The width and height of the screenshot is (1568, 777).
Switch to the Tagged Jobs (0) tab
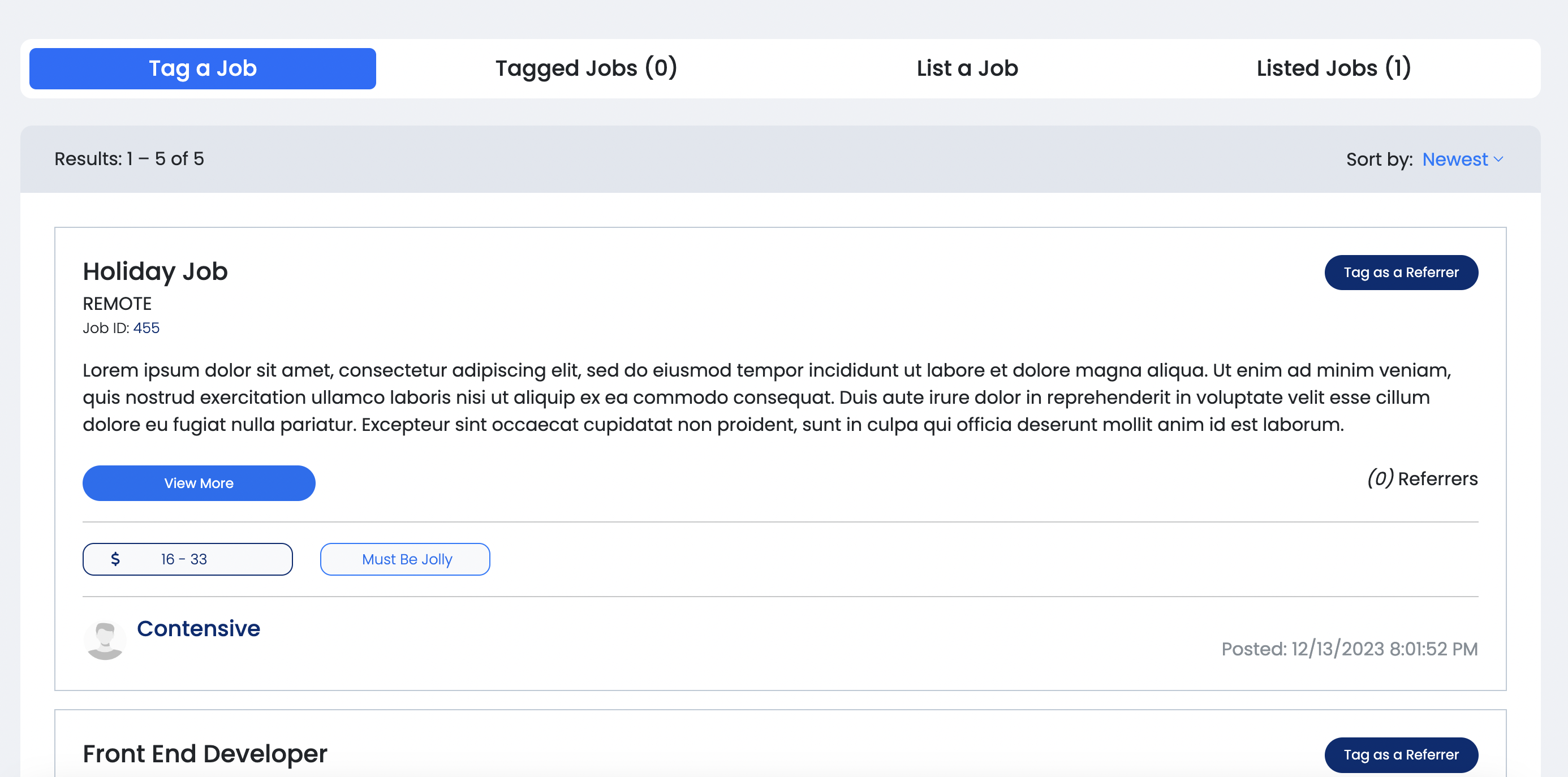pos(586,69)
